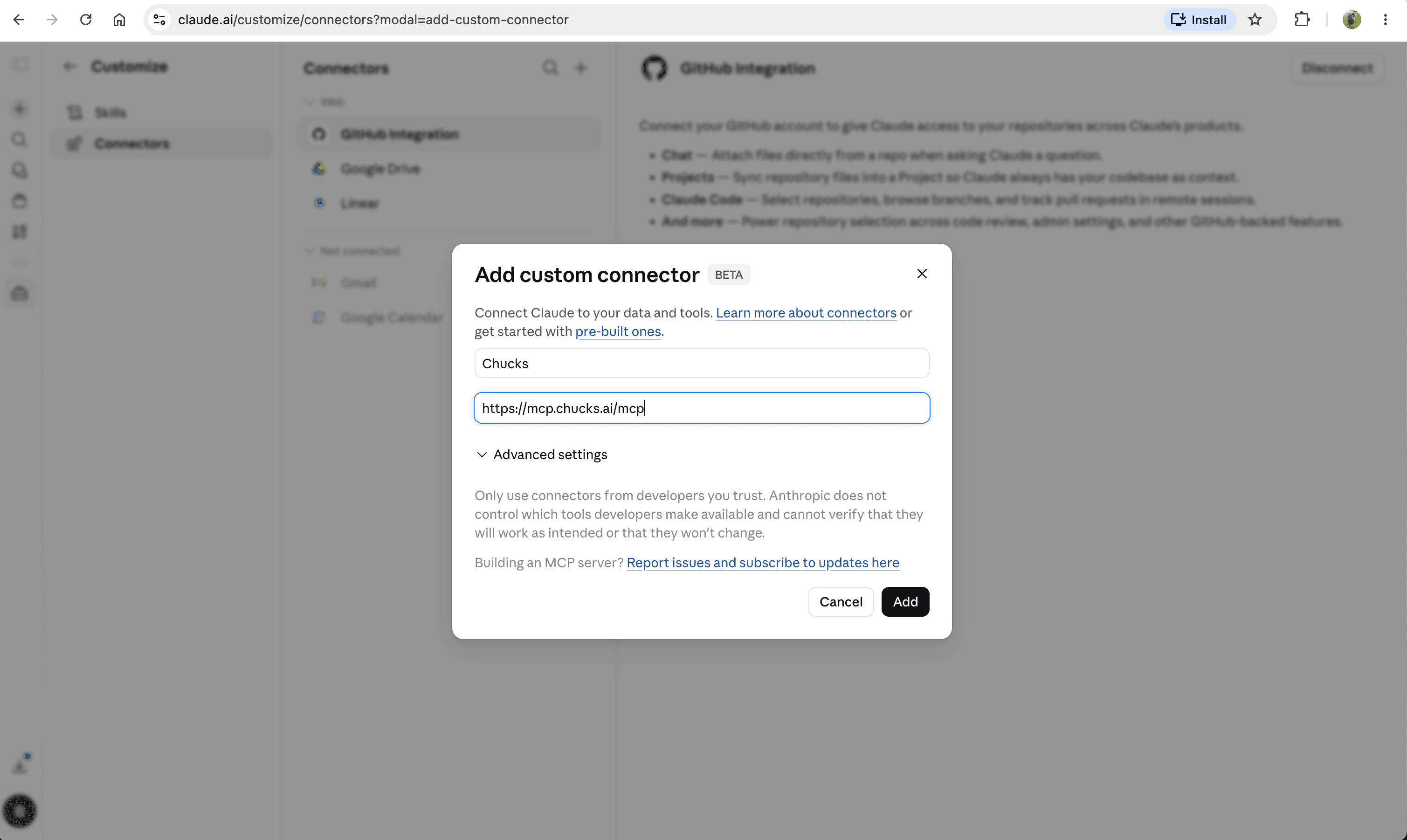Cancel the custom connector dialog

841,602
